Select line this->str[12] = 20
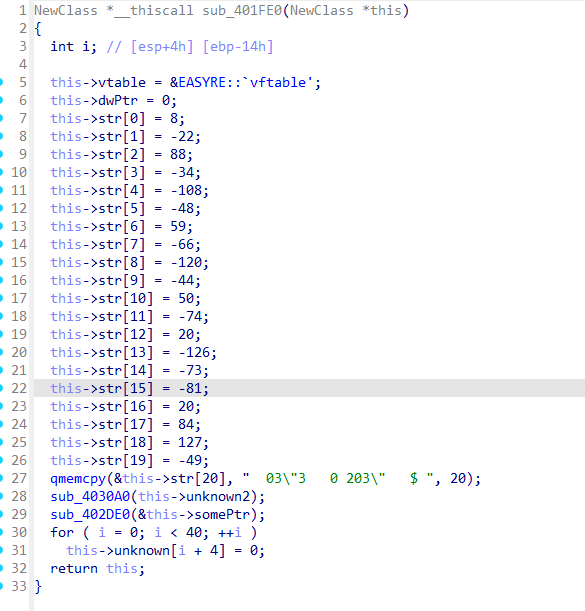The width and height of the screenshot is (585, 611). pyautogui.click(x=125, y=334)
